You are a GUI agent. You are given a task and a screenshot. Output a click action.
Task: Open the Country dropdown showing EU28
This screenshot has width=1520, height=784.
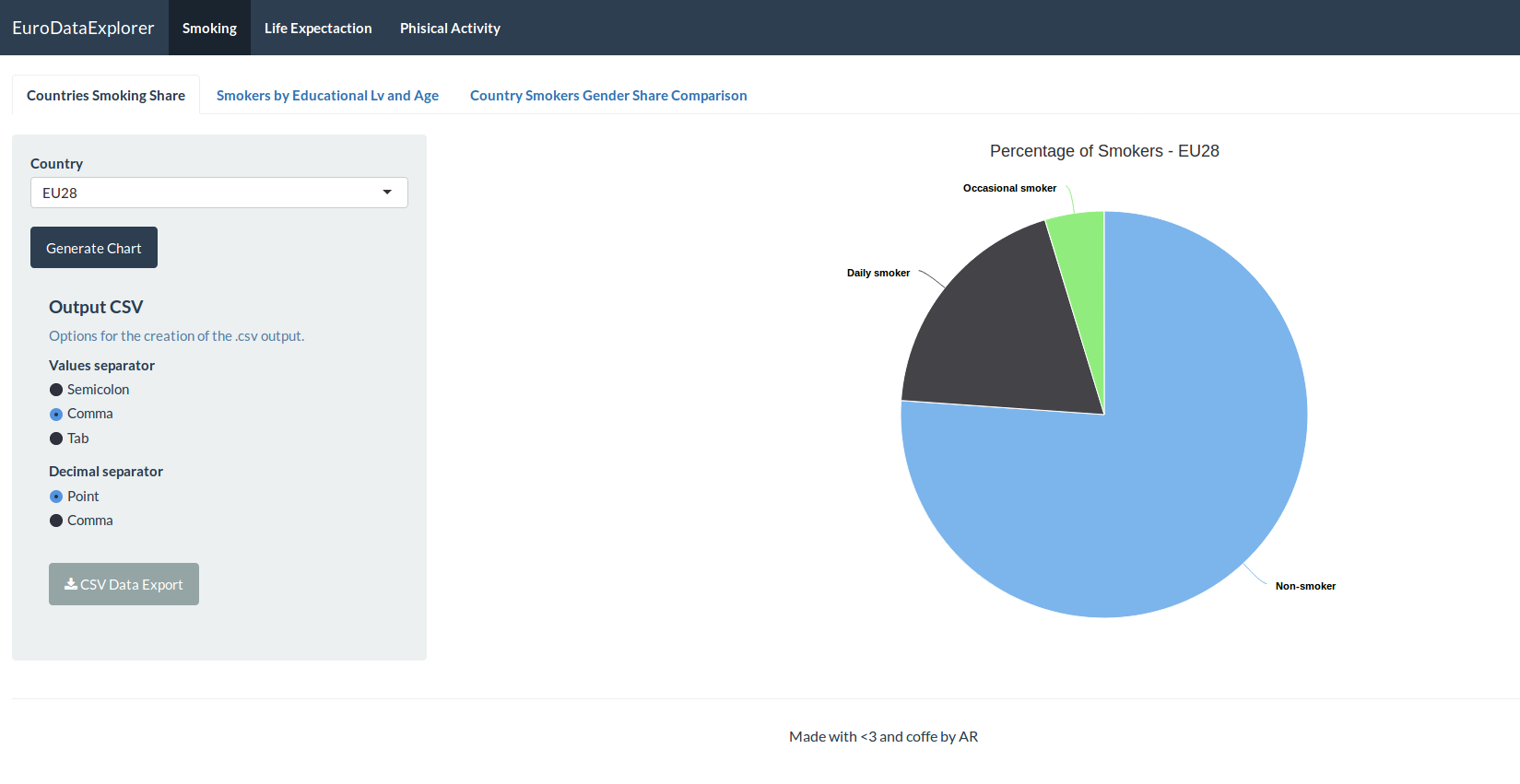219,193
